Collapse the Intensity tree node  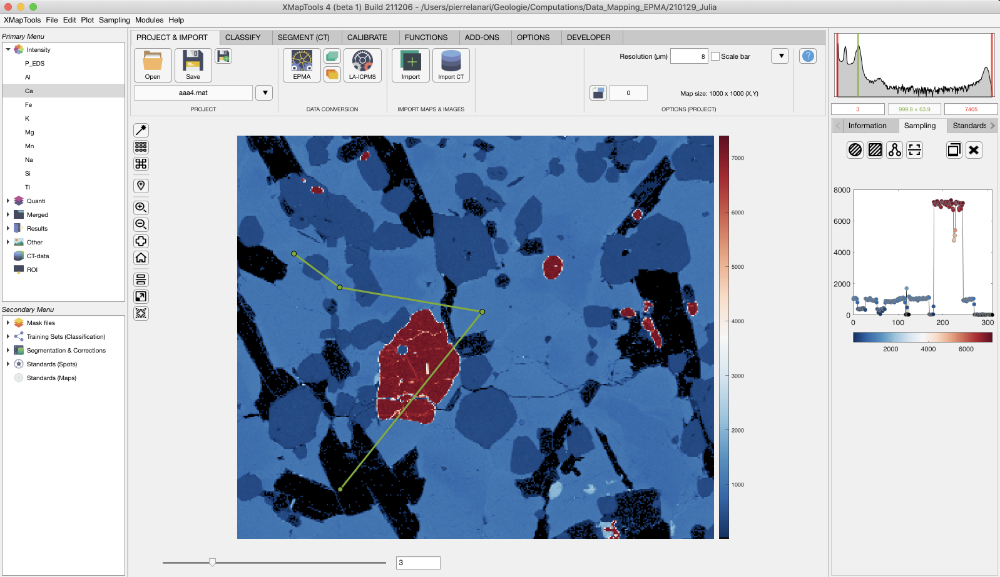click(8, 50)
